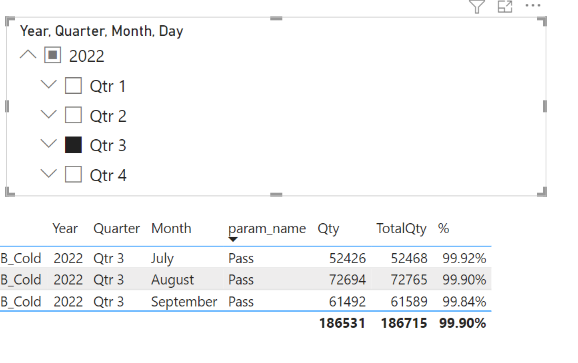578x363 pixels.
Task: Sort table by Month column header
Action: coord(171,228)
